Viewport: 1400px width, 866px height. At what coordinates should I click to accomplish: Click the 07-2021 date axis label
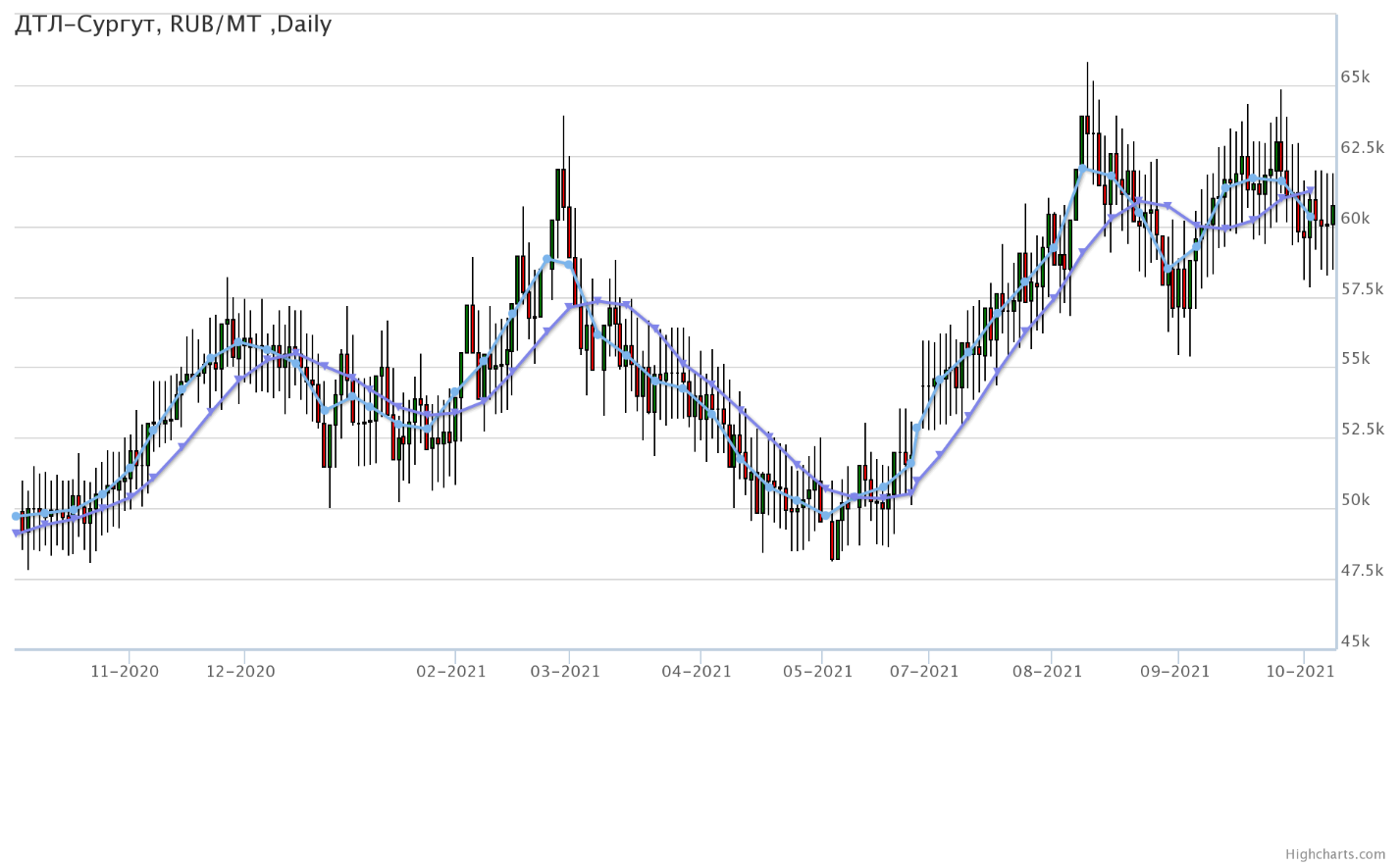[x=924, y=672]
